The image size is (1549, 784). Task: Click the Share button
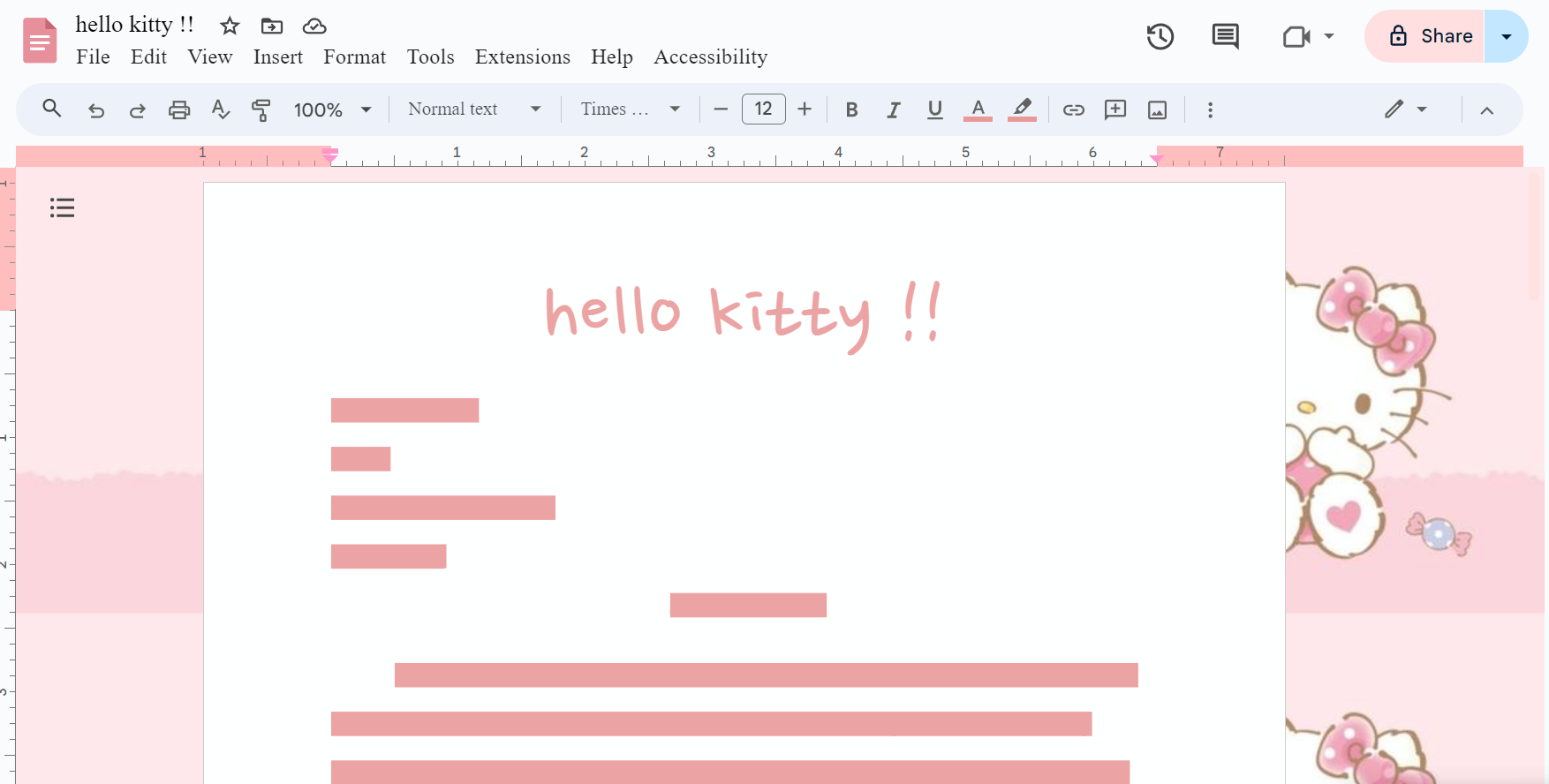[x=1425, y=36]
